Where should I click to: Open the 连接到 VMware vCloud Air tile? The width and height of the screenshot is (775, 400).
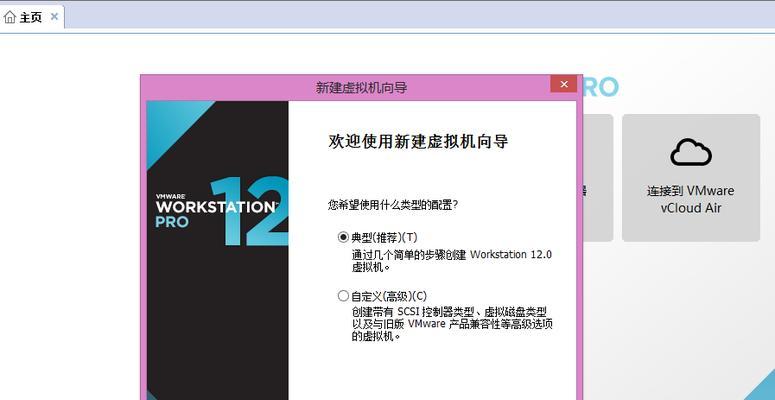pos(690,178)
